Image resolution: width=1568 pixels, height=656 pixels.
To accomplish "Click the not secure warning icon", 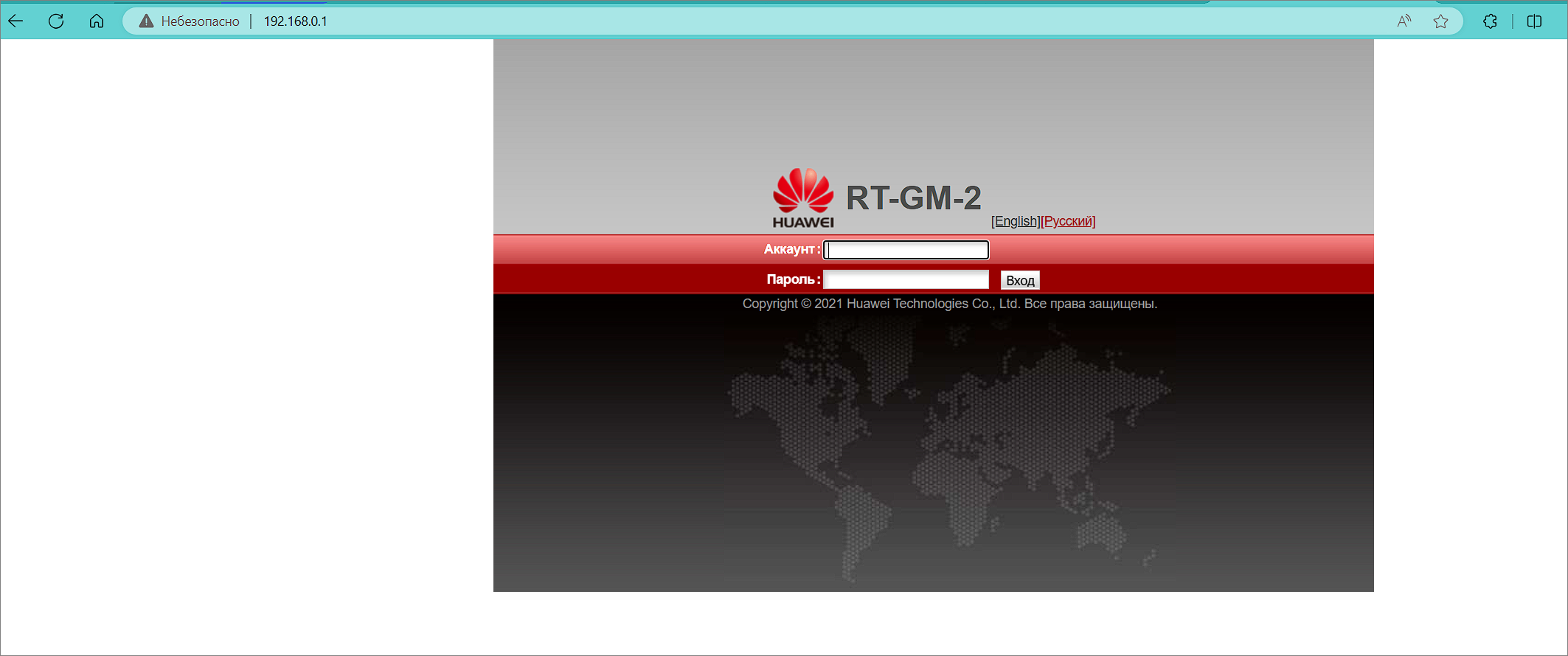I will tap(146, 21).
